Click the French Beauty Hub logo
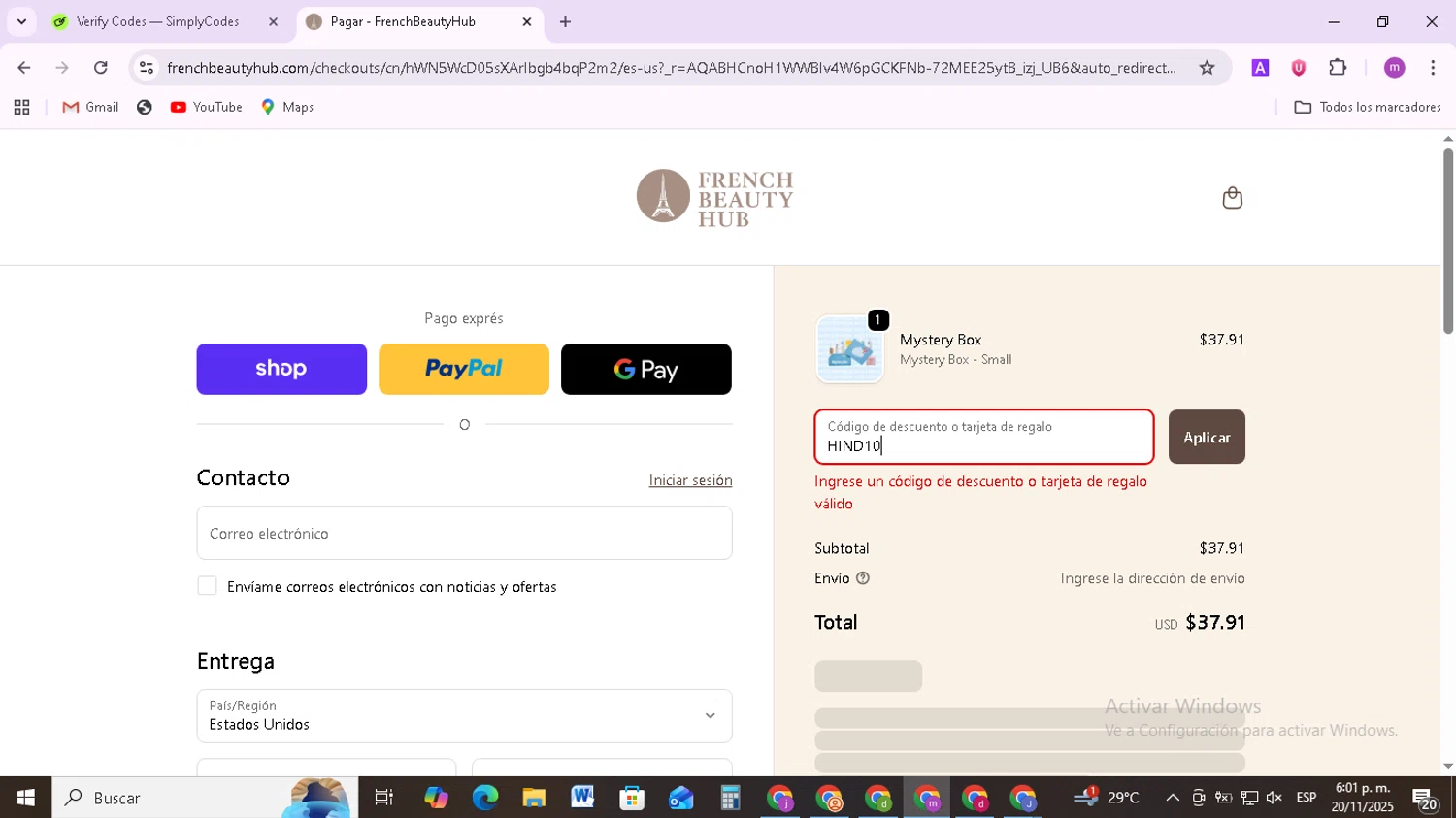The image size is (1456, 818). pyautogui.click(x=715, y=198)
